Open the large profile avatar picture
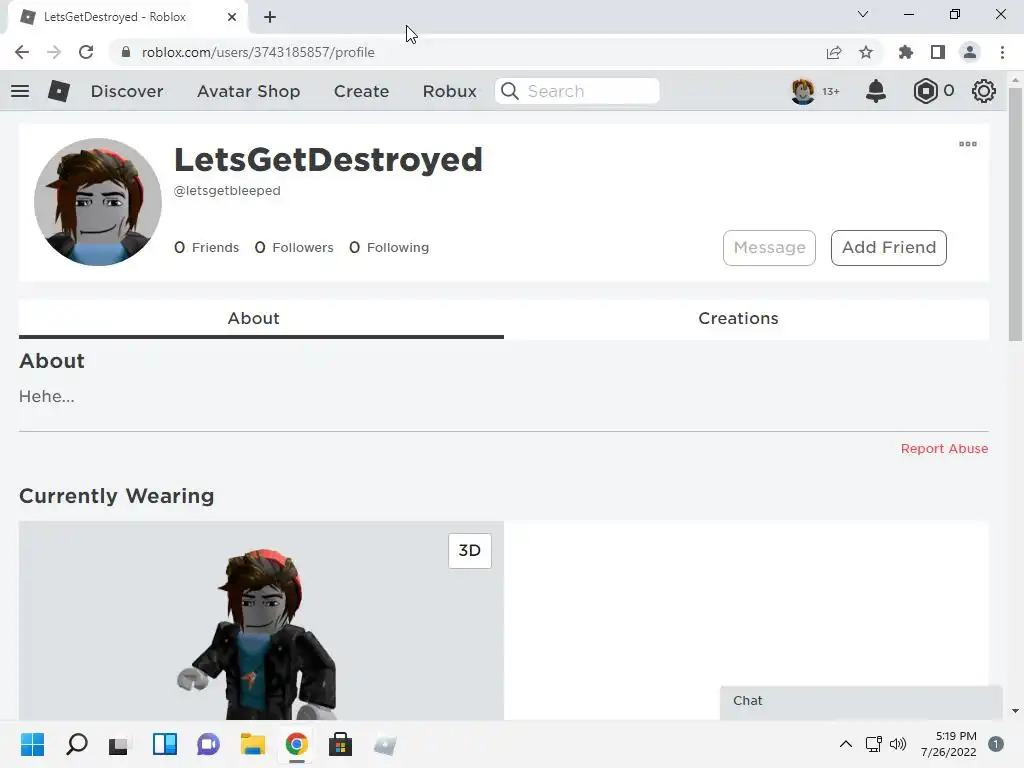Image resolution: width=1024 pixels, height=768 pixels. tap(98, 202)
